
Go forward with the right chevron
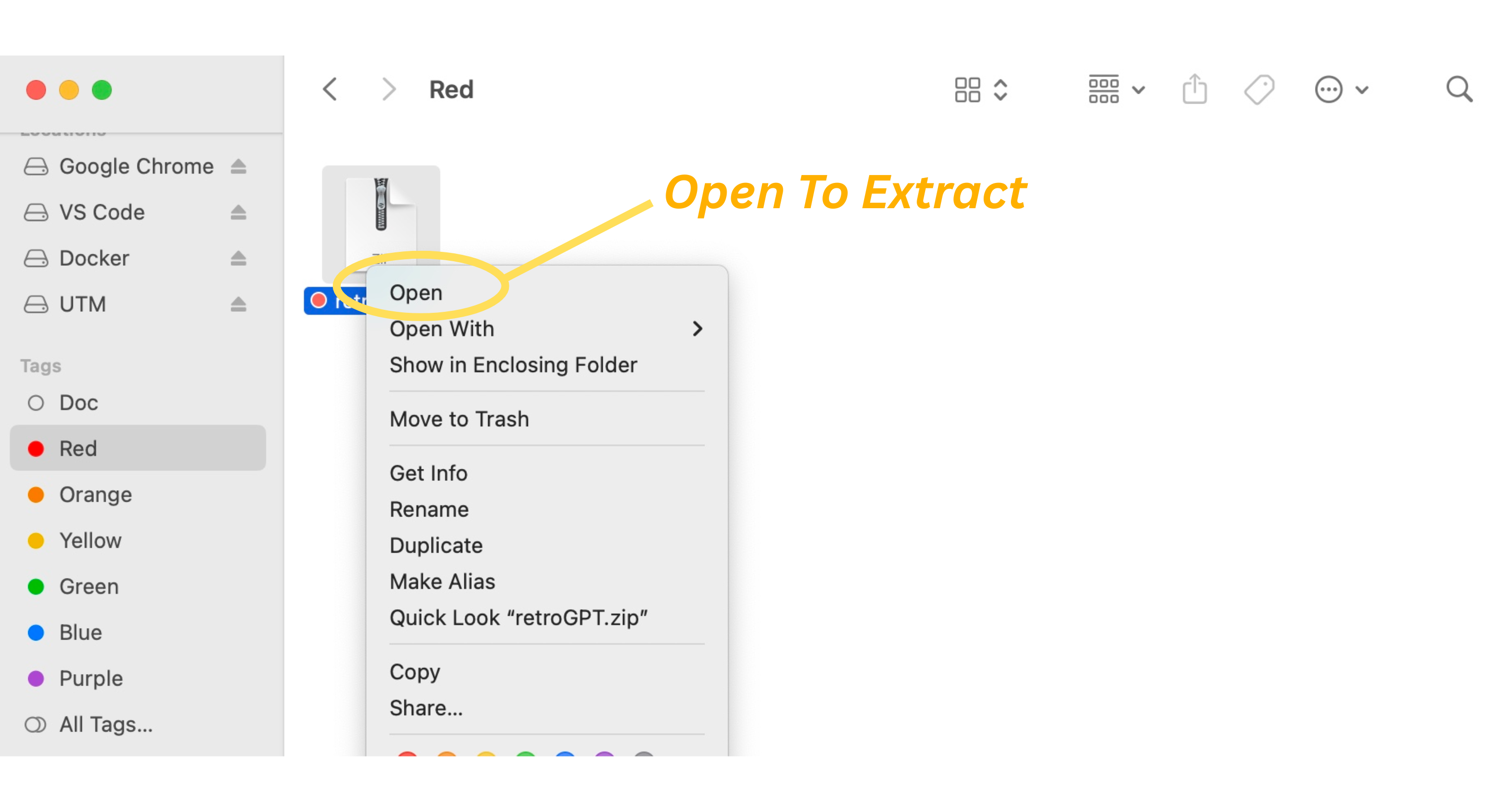(x=388, y=90)
